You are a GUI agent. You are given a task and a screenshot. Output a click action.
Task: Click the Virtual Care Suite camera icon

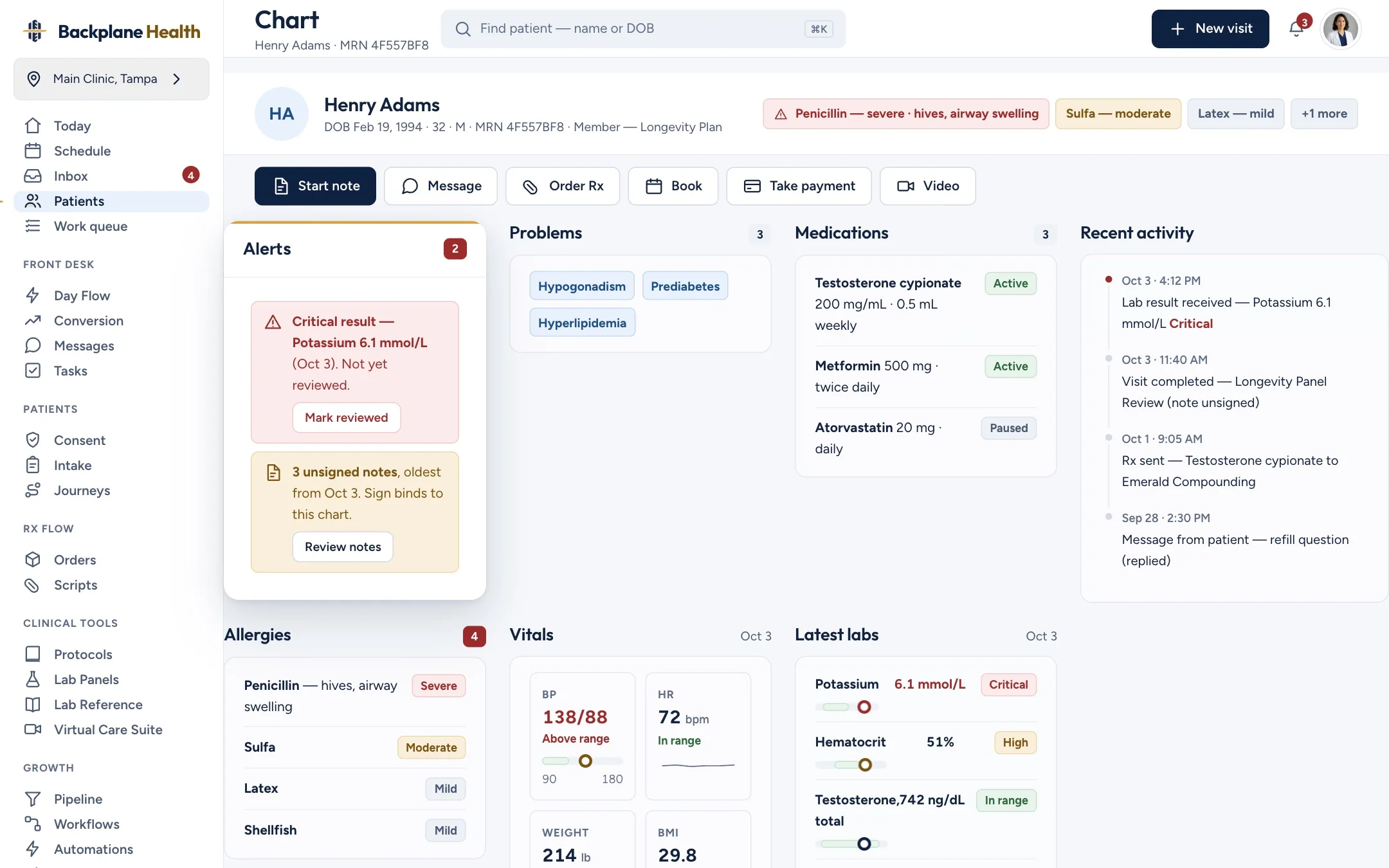tap(33, 729)
